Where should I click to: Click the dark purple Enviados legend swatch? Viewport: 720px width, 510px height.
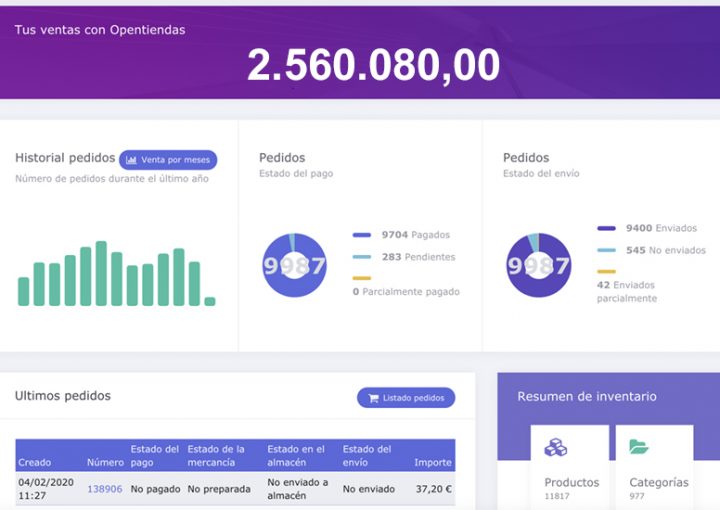[606, 228]
